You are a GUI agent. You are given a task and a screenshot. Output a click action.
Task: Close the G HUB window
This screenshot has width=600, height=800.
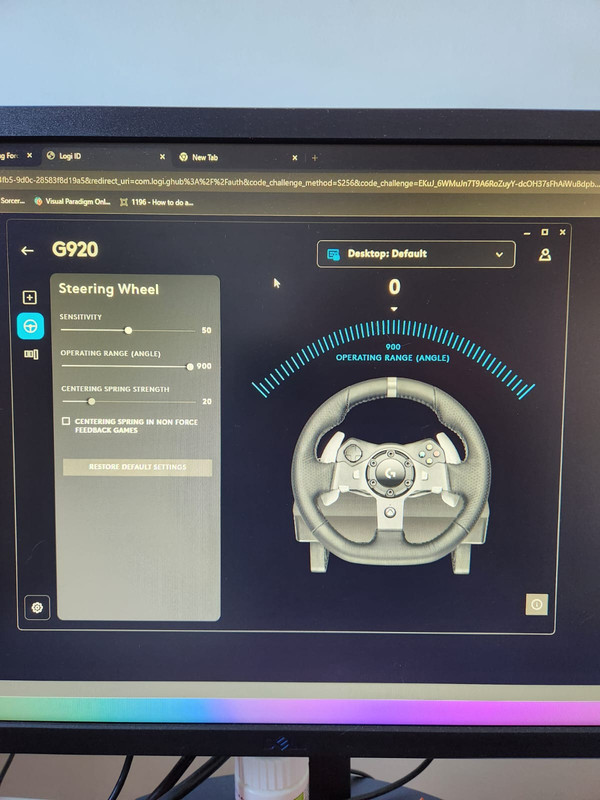562,232
